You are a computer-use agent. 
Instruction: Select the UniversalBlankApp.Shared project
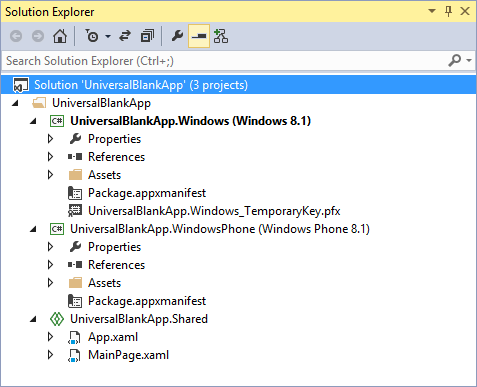139,319
